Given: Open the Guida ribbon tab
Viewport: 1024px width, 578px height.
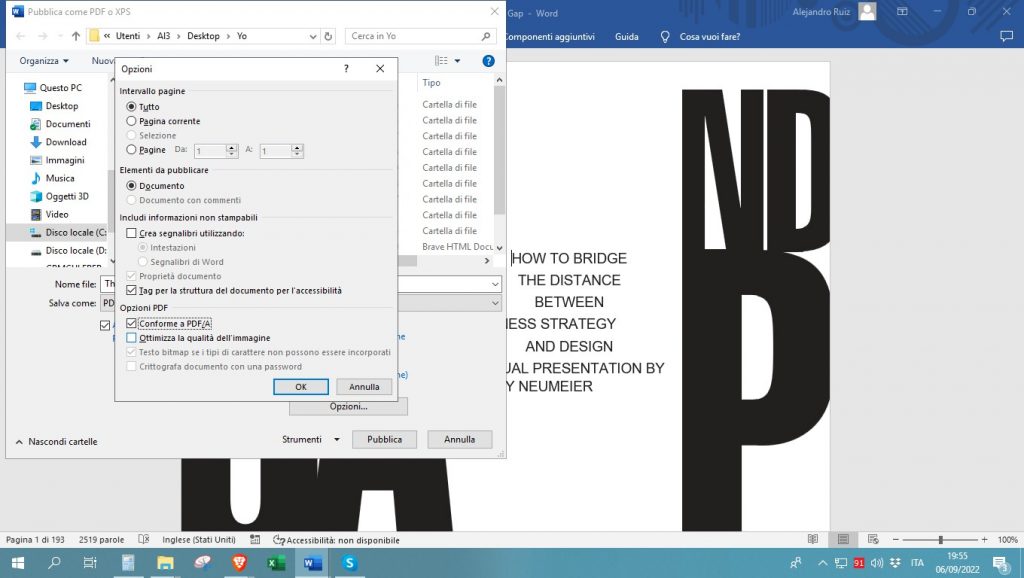Looking at the screenshot, I should point(626,36).
